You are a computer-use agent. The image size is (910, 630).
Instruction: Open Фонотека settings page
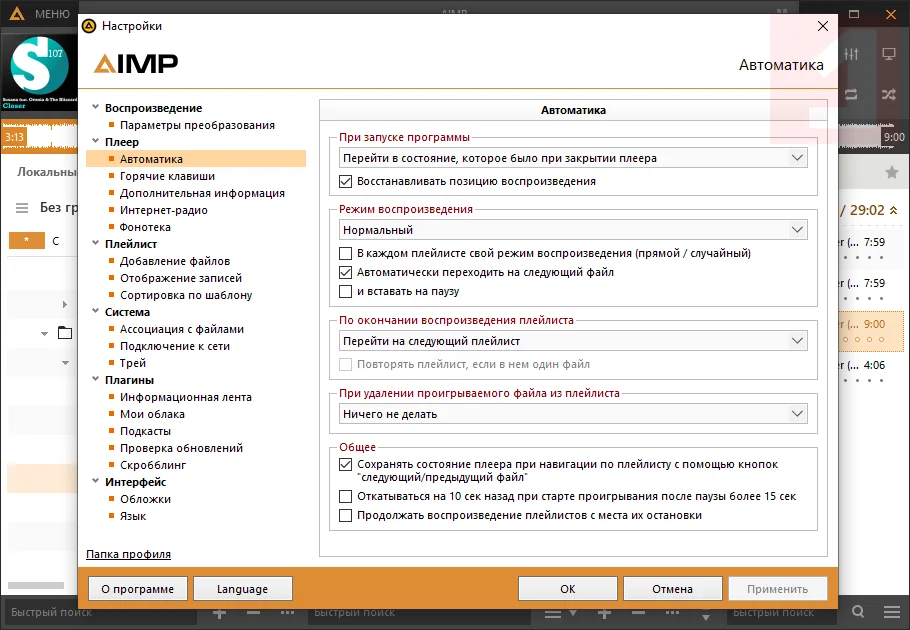[145, 227]
